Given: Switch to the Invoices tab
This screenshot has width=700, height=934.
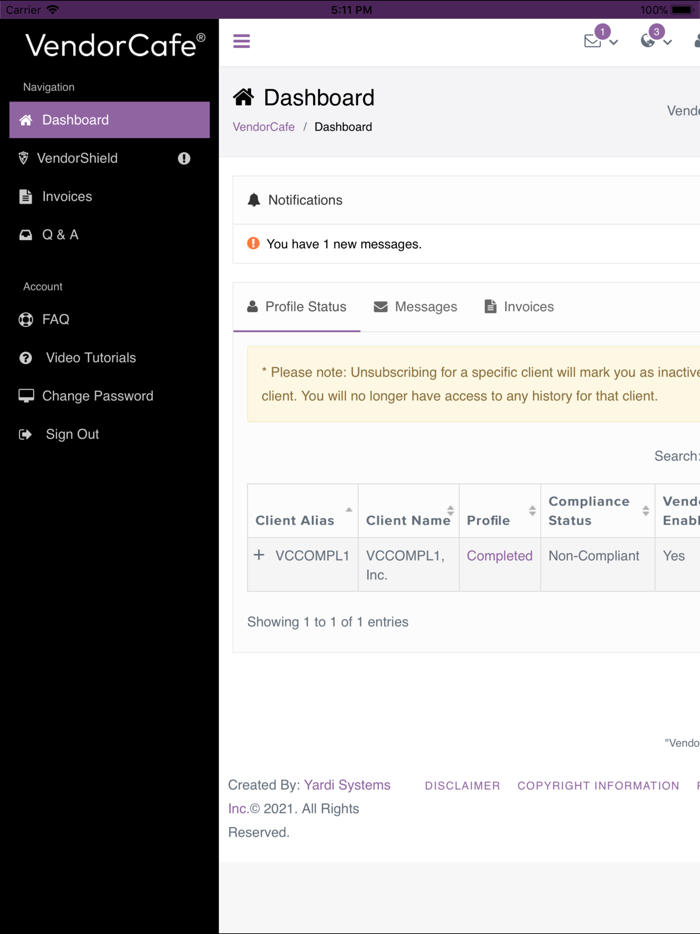Looking at the screenshot, I should [519, 307].
